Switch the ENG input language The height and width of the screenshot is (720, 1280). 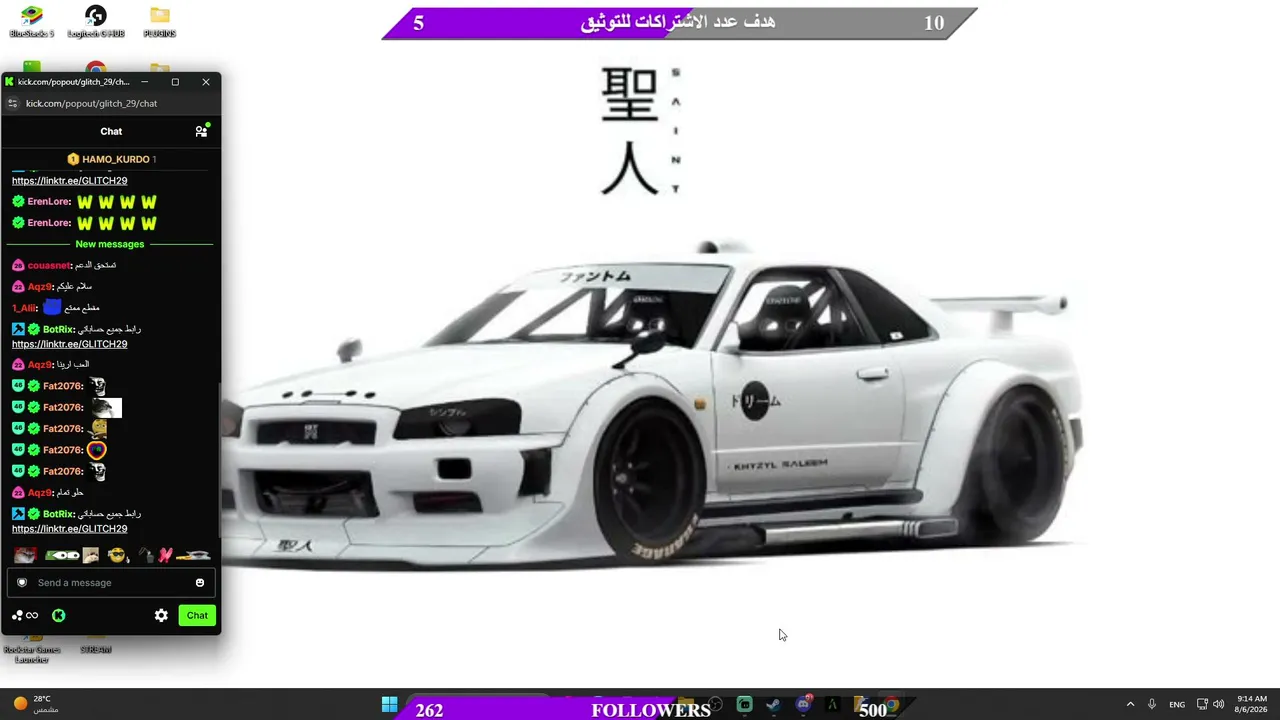click(x=1177, y=705)
